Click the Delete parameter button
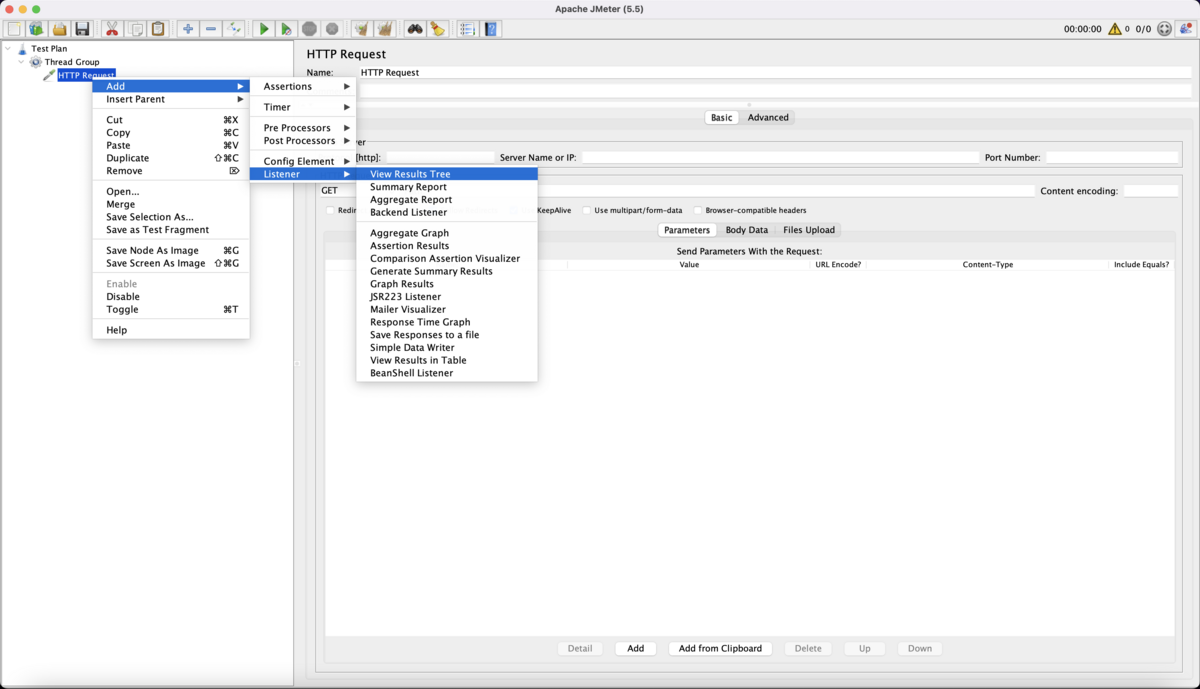This screenshot has height=689, width=1200. point(808,648)
